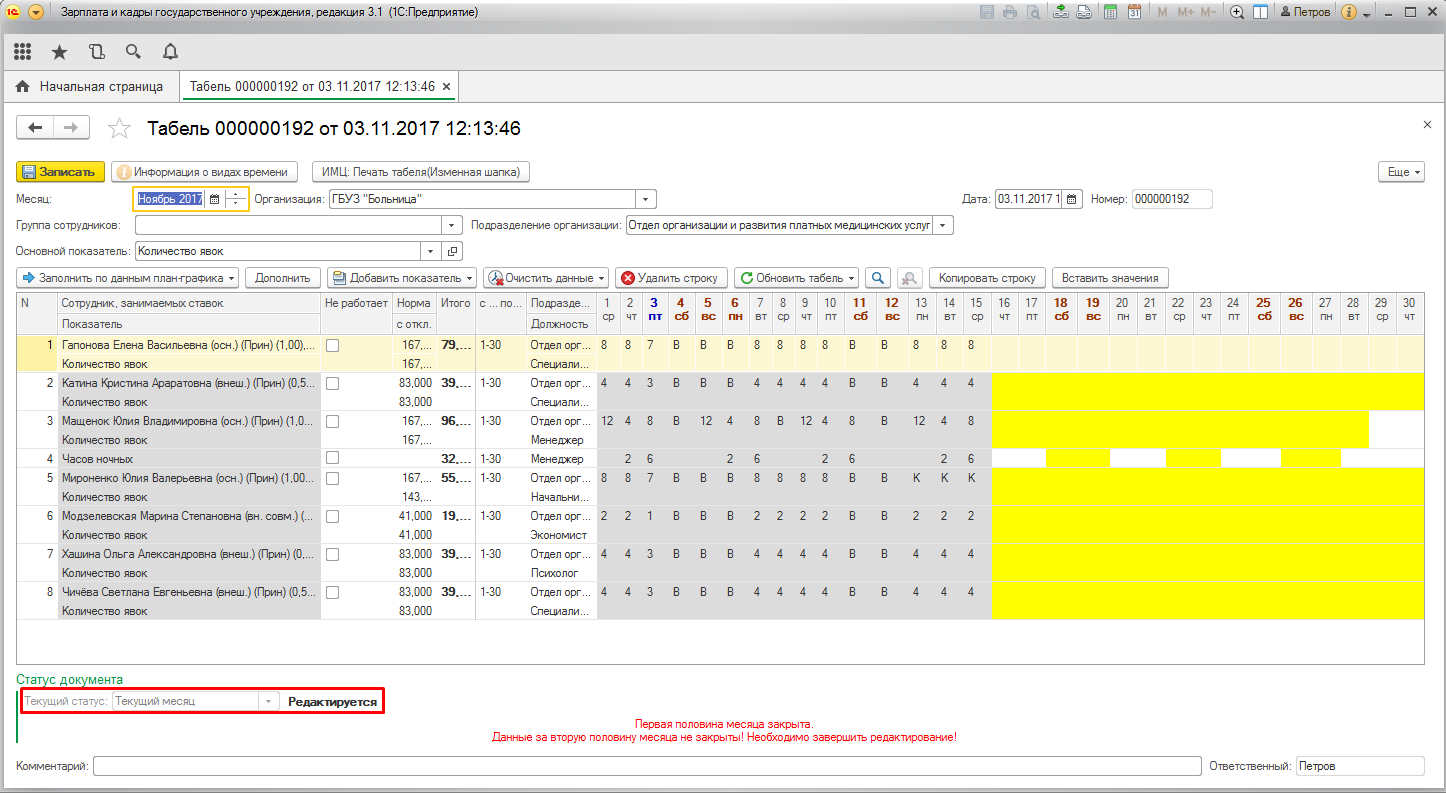Open the Группа сотрудников dropdown
The image size is (1446, 793).
point(451,225)
